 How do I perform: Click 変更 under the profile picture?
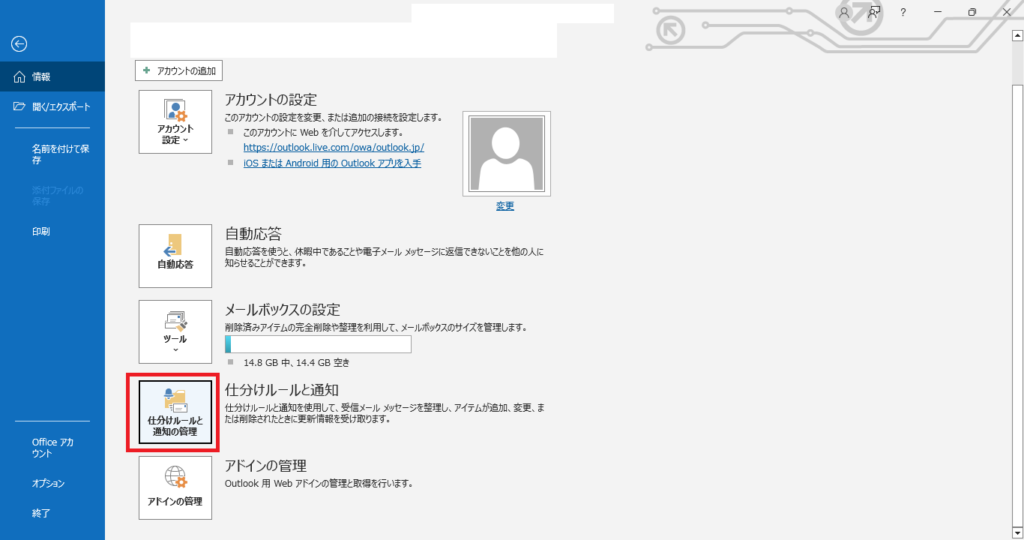click(504, 206)
